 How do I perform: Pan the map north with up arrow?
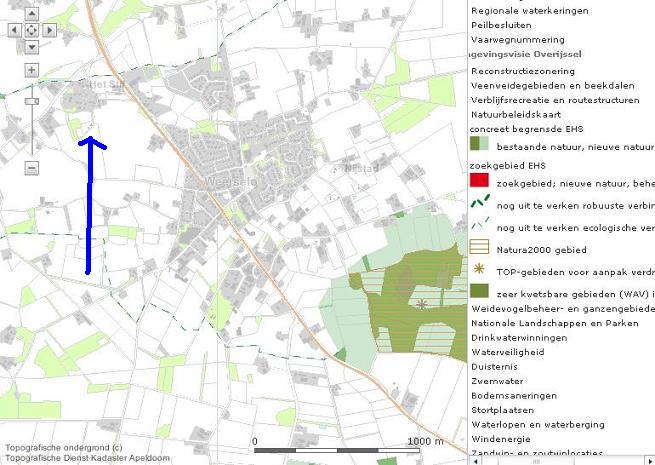[x=32, y=14]
